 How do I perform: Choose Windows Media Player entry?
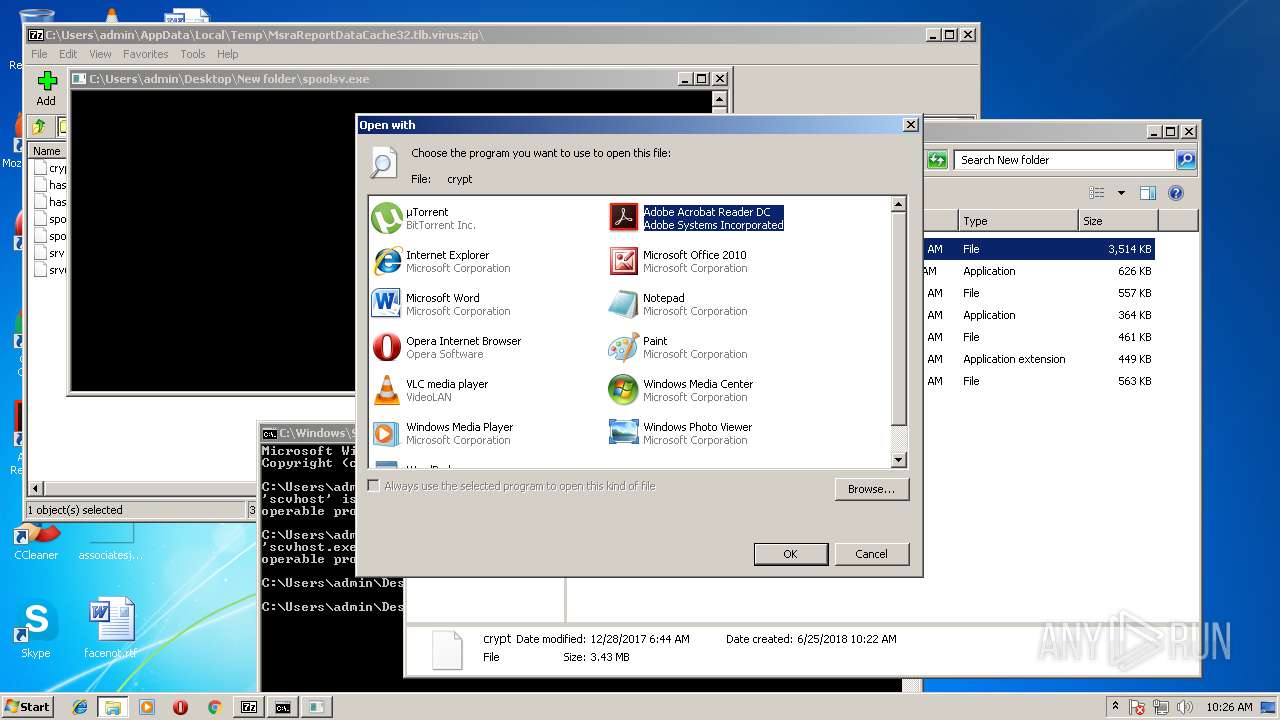coord(443,433)
